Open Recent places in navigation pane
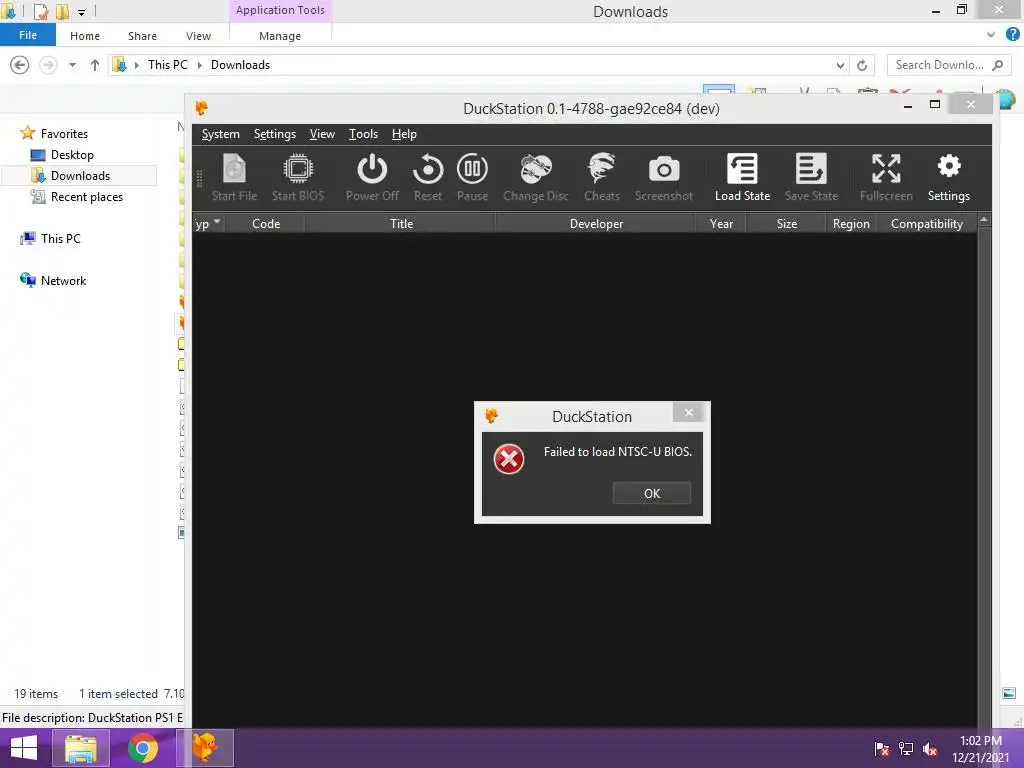This screenshot has width=1024, height=768. 86,197
